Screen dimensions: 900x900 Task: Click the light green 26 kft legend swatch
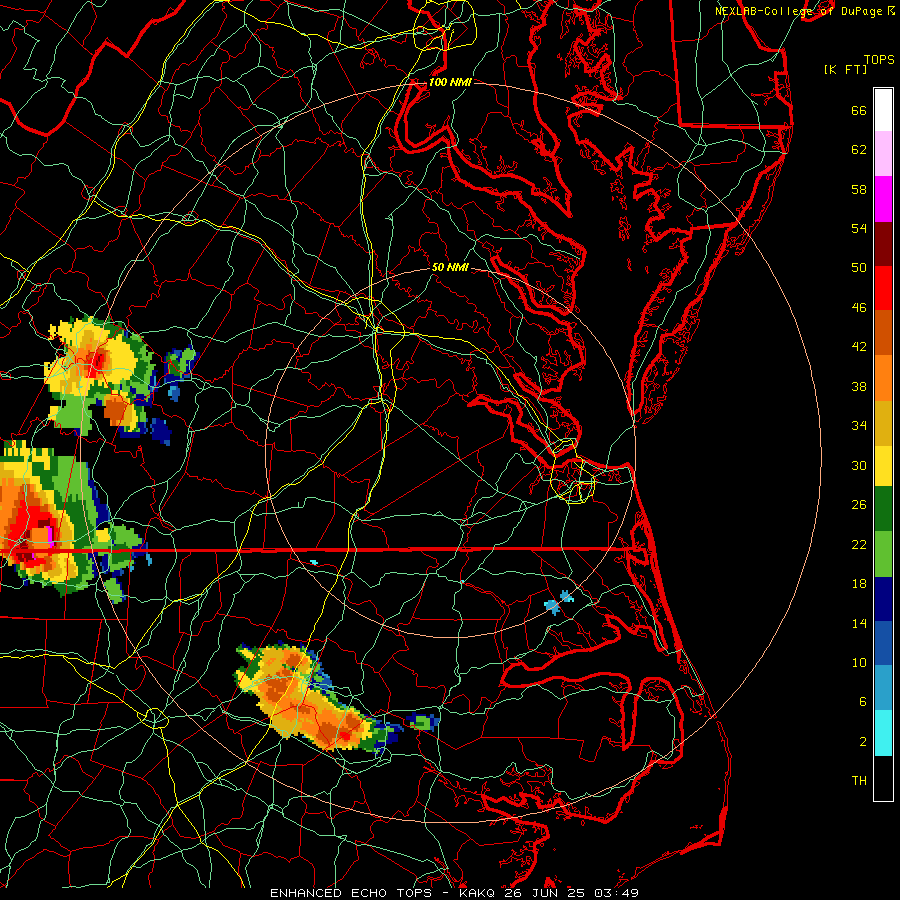883,554
